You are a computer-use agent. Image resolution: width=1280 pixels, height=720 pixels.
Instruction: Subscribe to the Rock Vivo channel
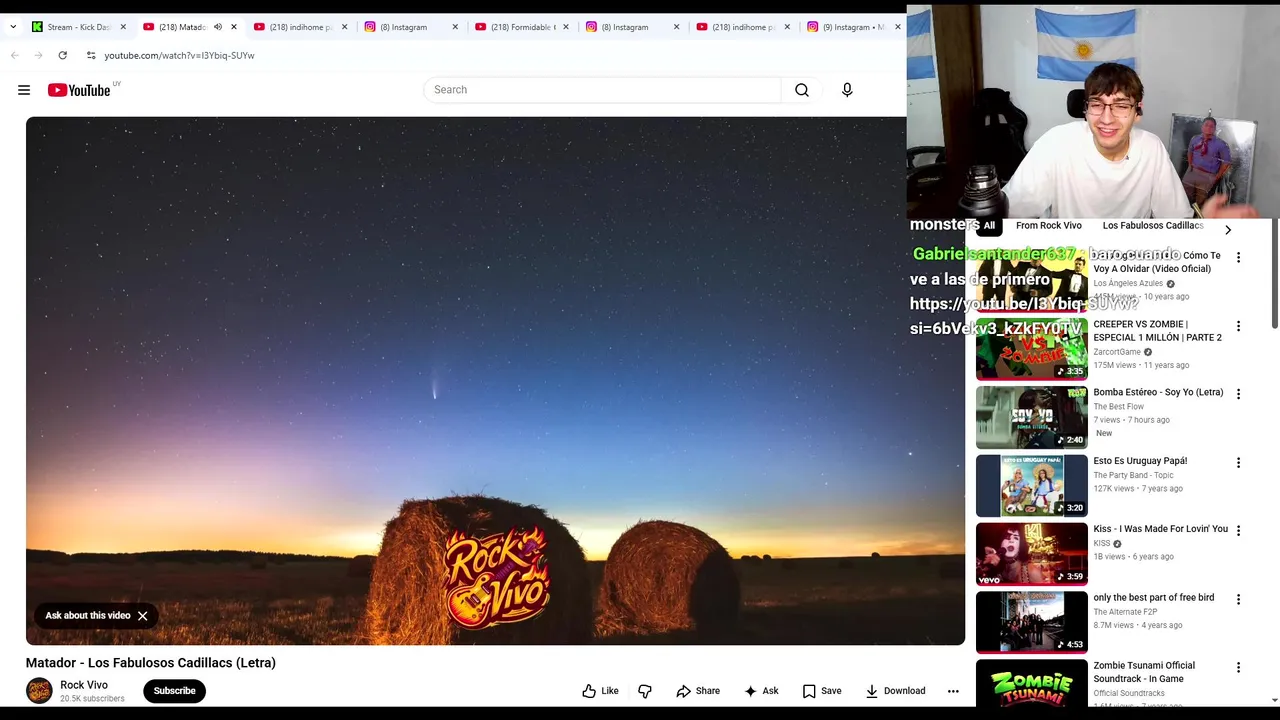pos(174,691)
